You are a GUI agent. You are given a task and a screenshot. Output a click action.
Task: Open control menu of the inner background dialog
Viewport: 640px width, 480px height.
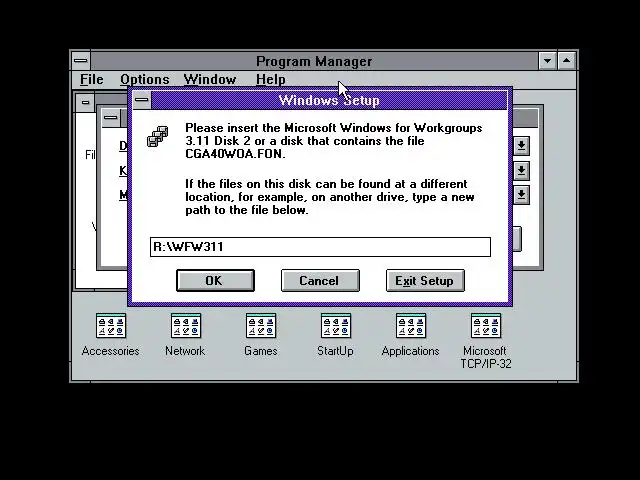click(111, 118)
